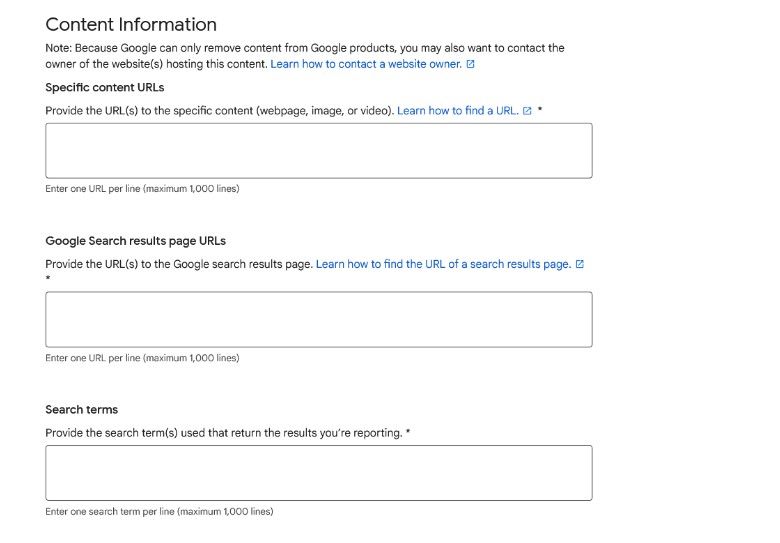Click the 'Google Search results page URLs' label

pos(136,241)
